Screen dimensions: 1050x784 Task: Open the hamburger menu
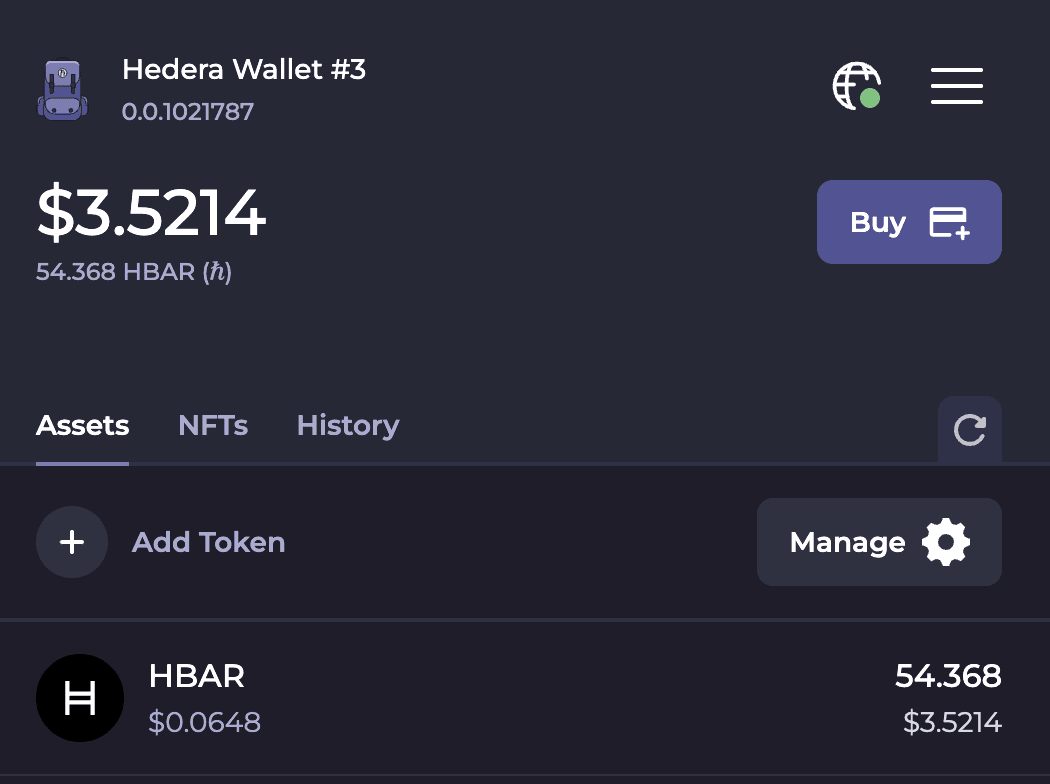(x=957, y=86)
